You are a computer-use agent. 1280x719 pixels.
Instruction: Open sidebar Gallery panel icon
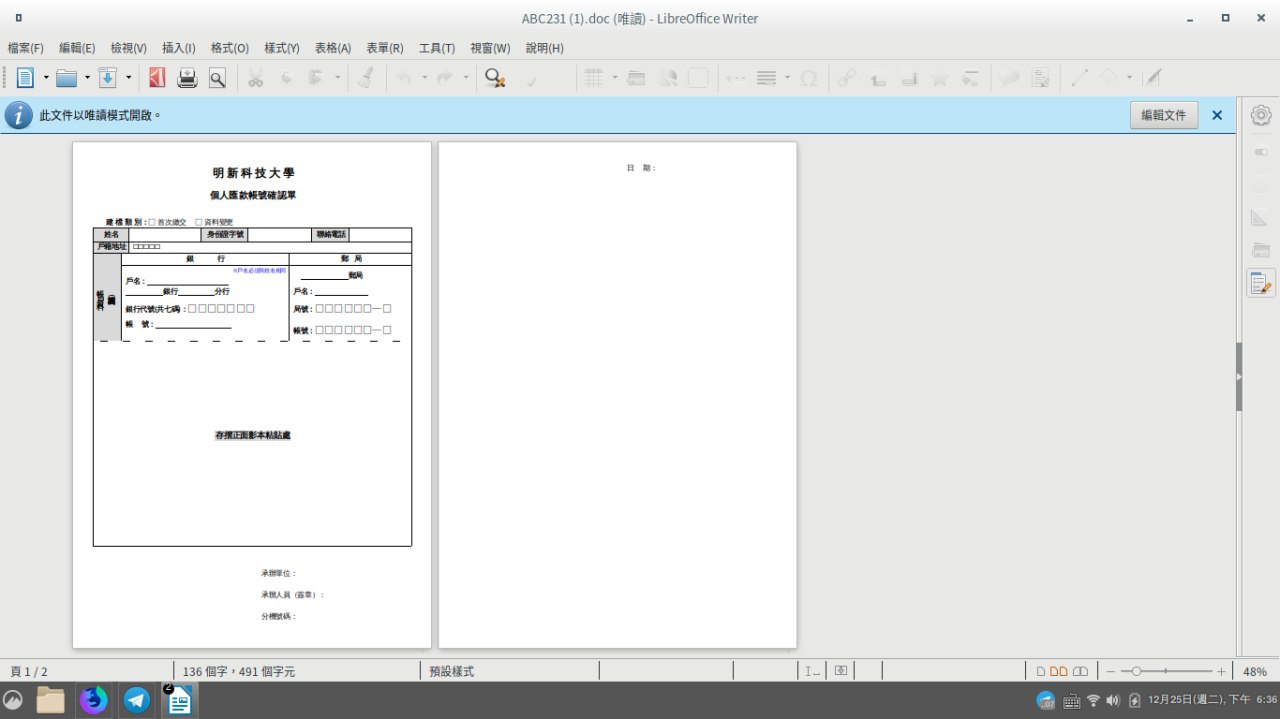pos(1261,250)
